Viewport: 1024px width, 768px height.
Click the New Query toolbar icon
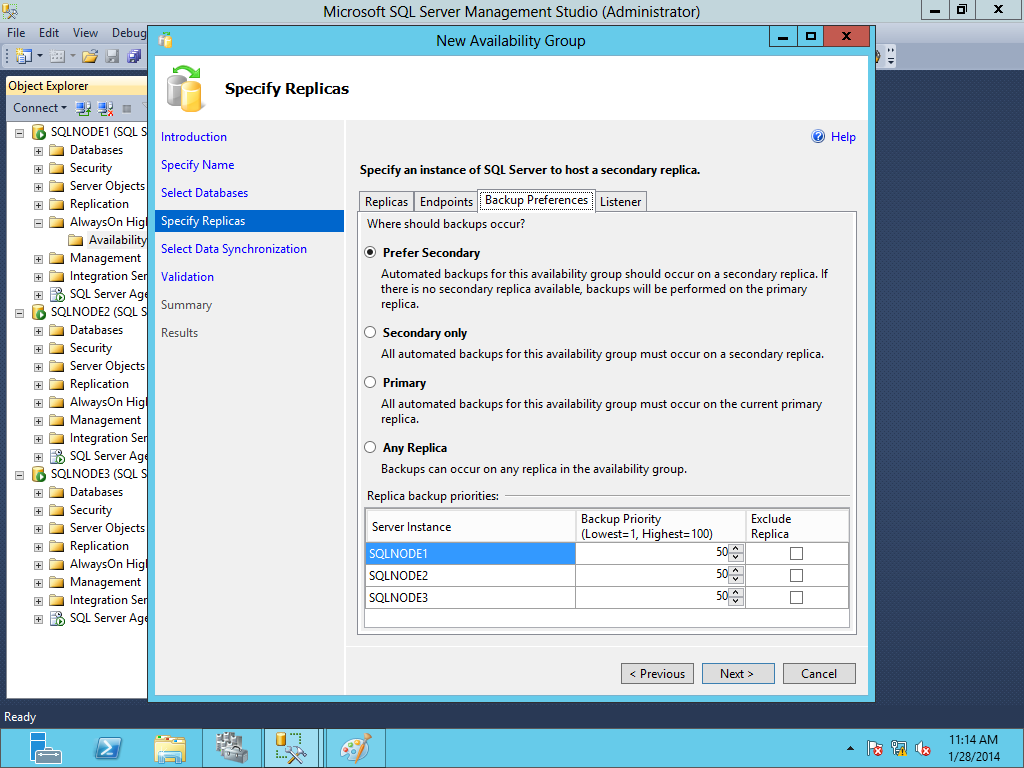pyautogui.click(x=24, y=56)
